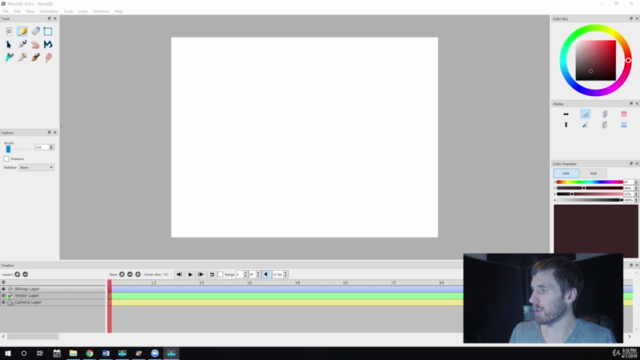640x360 pixels.
Task: Tick the Range playback checkbox
Action: 220,275
